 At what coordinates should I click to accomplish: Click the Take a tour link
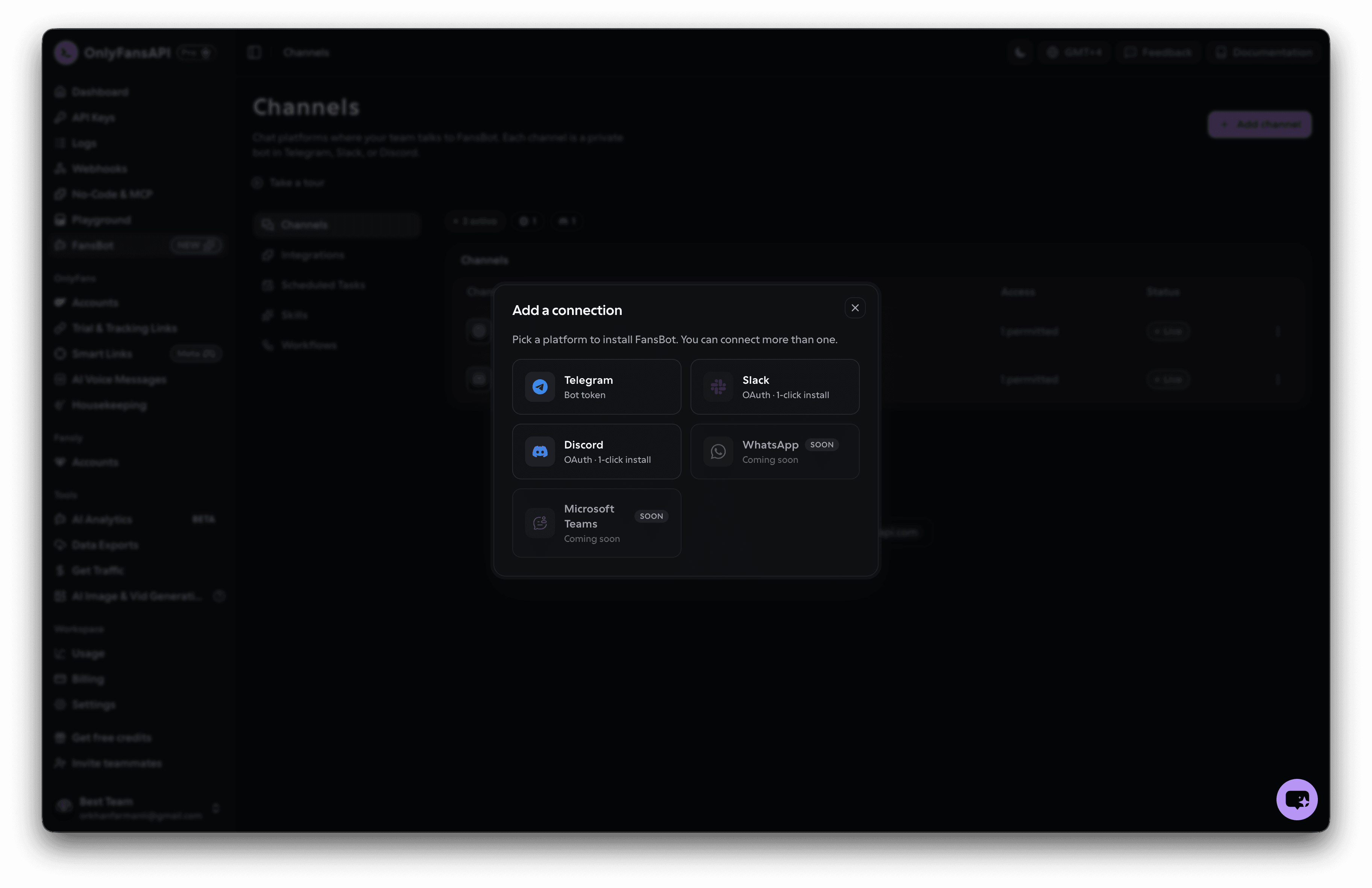289,183
